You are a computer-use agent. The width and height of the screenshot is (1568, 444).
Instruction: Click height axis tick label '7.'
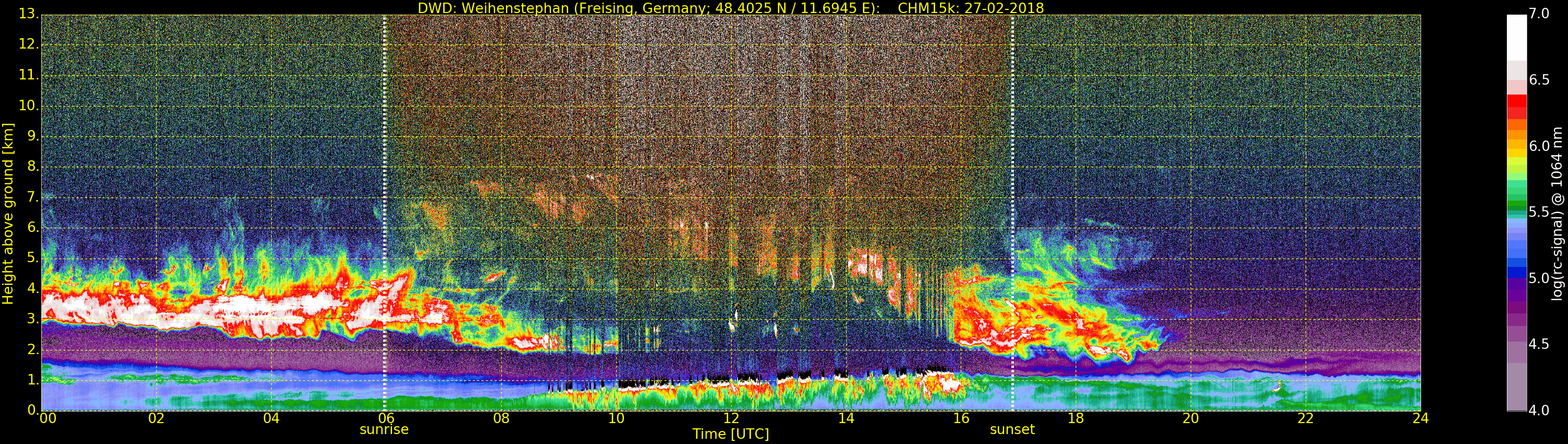coord(33,197)
